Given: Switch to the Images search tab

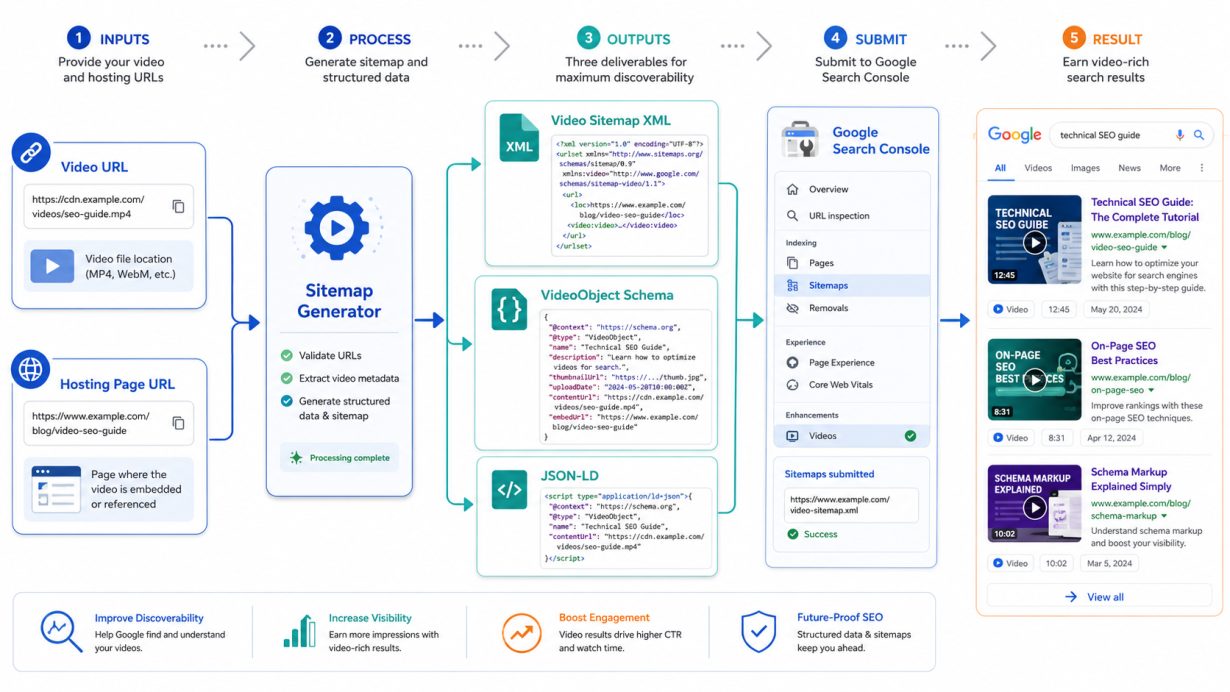Looking at the screenshot, I should 1085,168.
